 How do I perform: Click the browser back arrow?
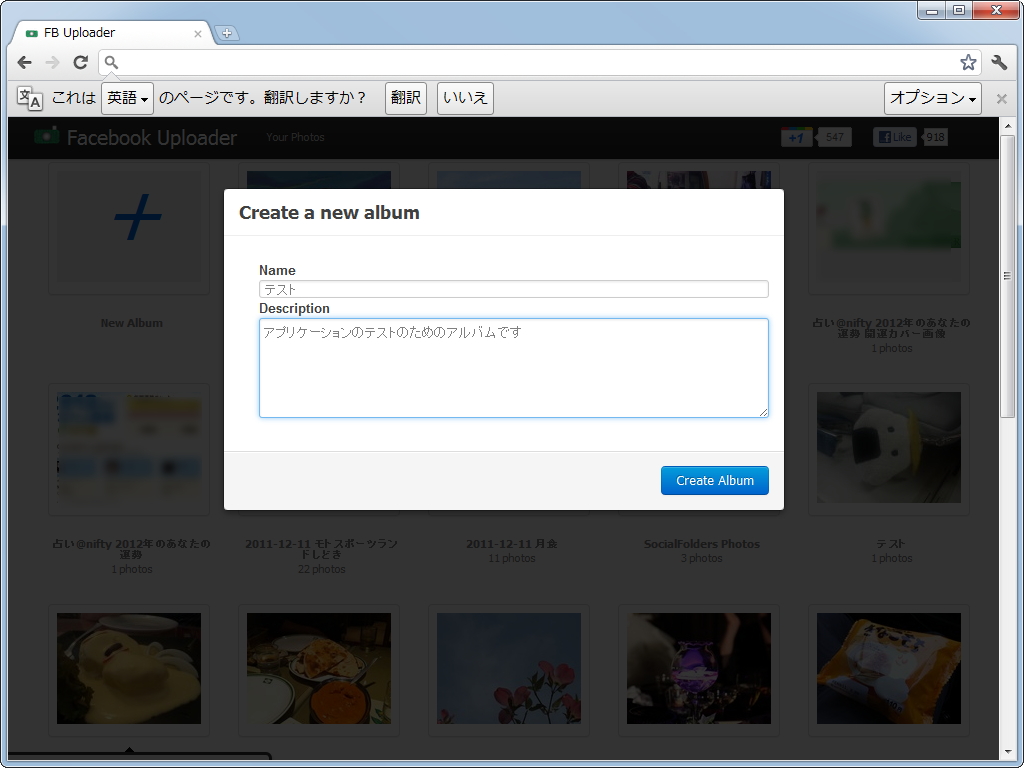tap(24, 62)
